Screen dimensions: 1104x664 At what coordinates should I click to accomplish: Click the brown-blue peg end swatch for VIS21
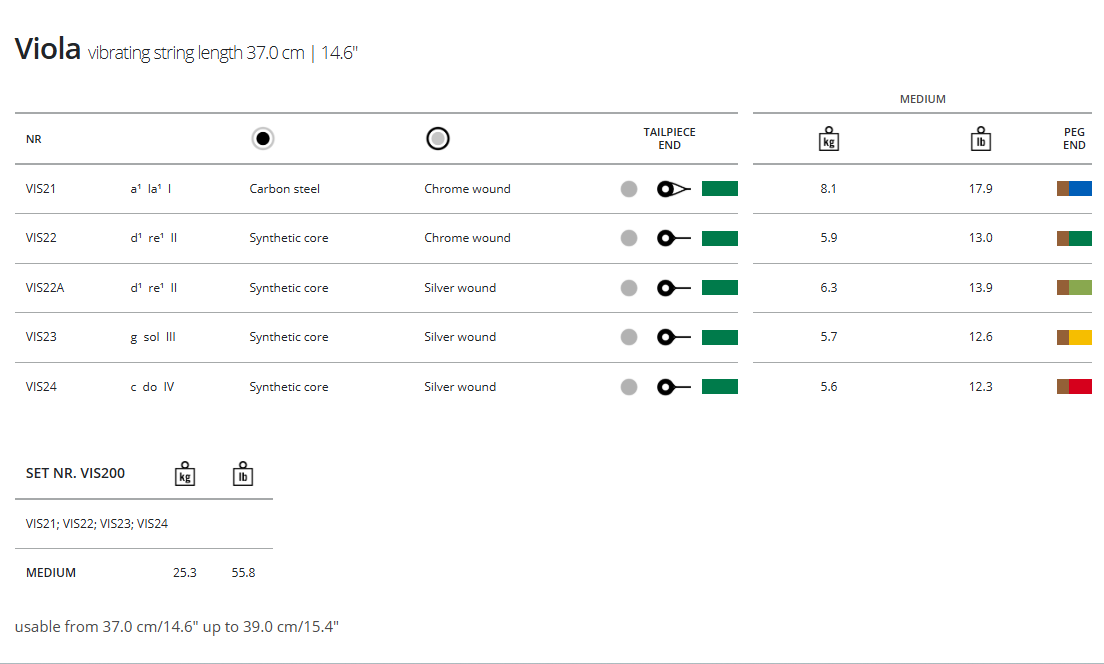tap(1074, 189)
